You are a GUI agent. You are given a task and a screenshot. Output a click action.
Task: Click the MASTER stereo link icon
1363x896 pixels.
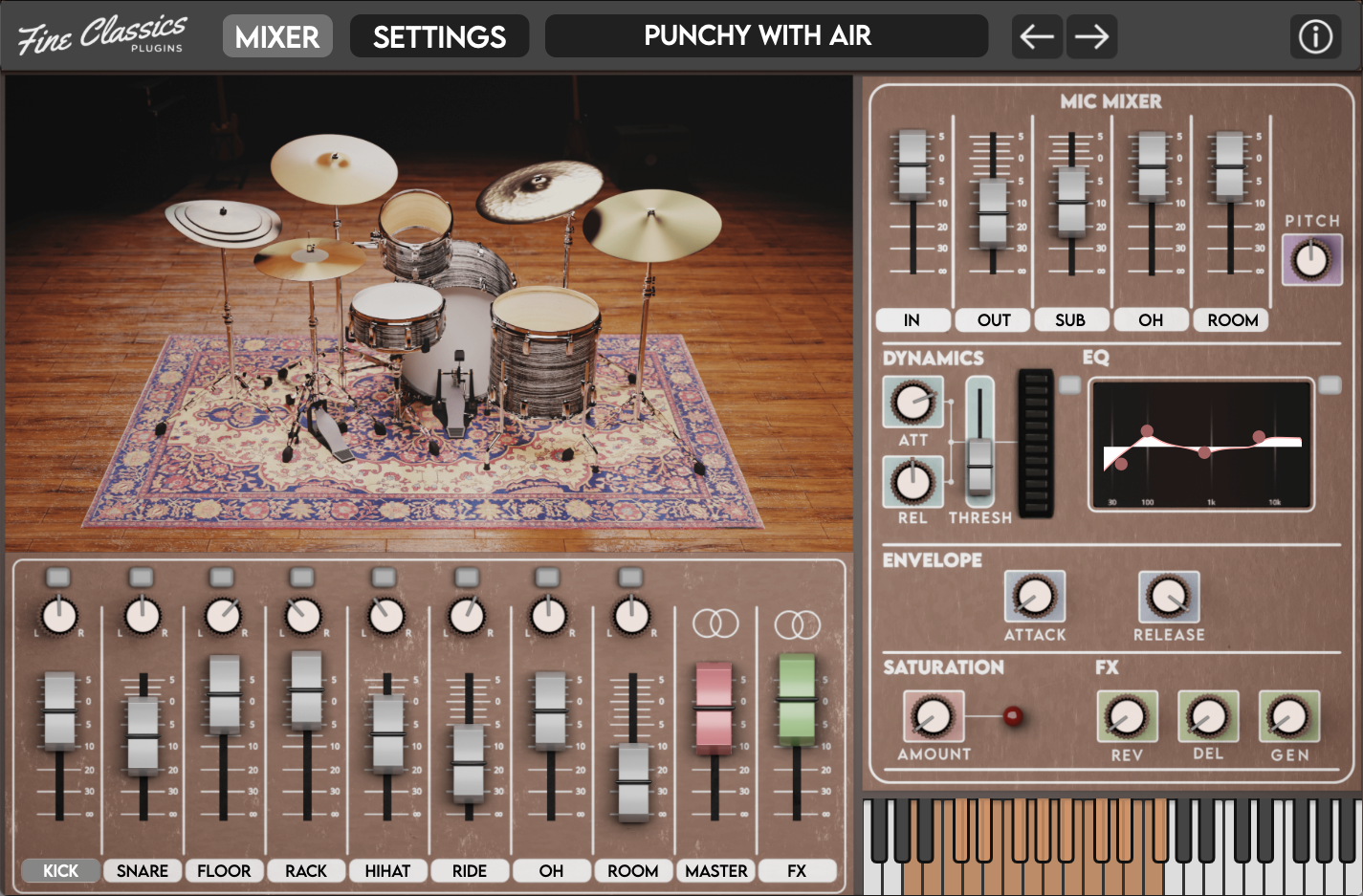[715, 623]
